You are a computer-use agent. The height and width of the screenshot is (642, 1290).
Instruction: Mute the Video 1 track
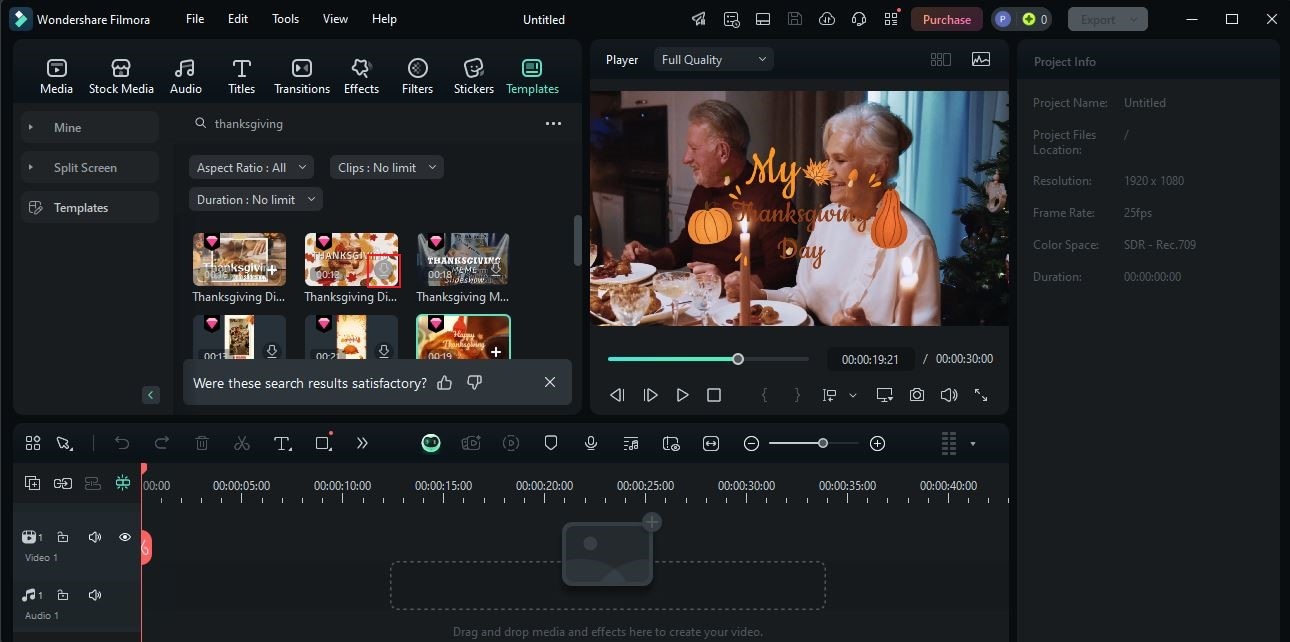(95, 537)
